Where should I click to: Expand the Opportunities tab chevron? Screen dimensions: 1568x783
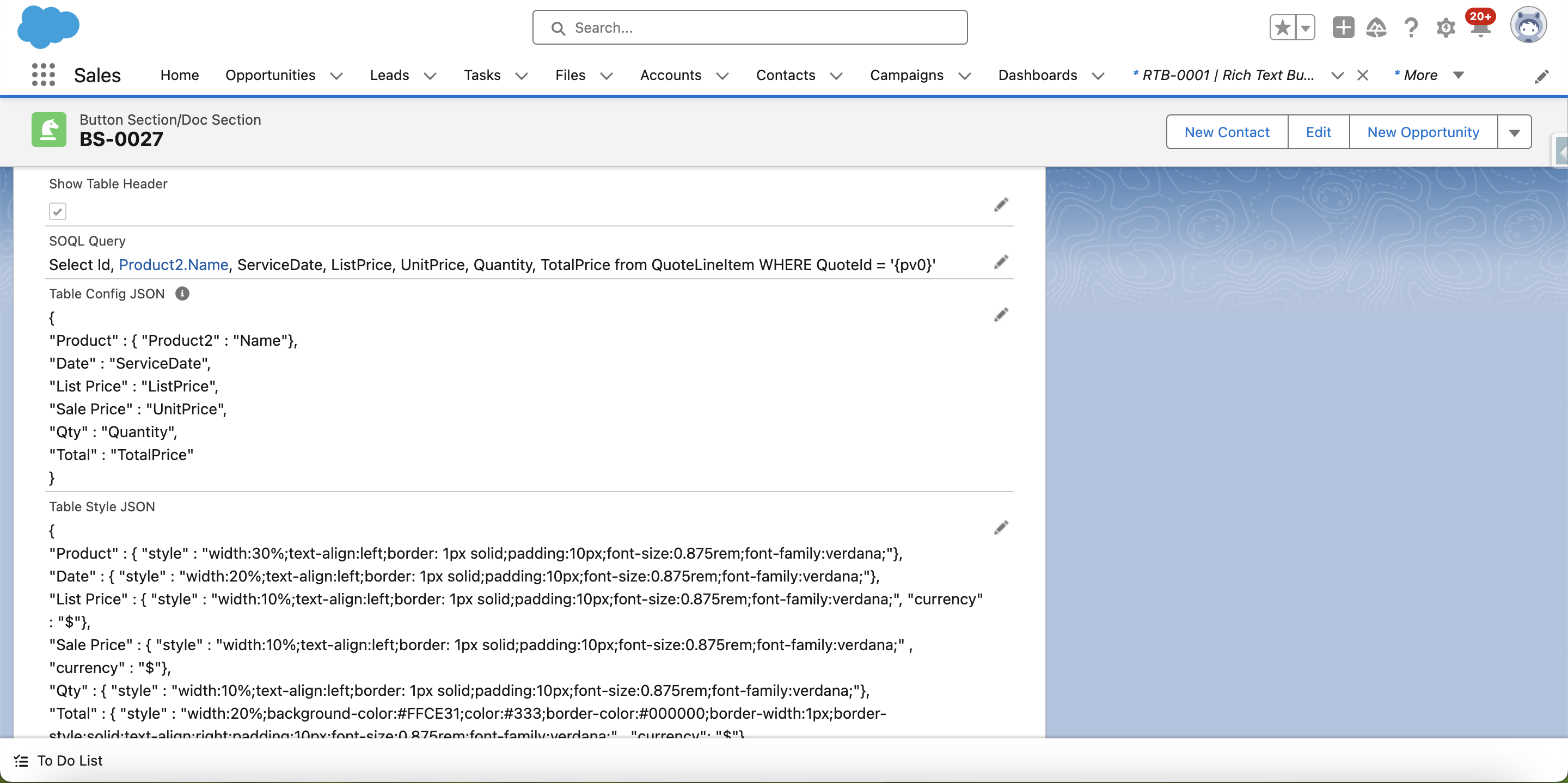tap(336, 76)
